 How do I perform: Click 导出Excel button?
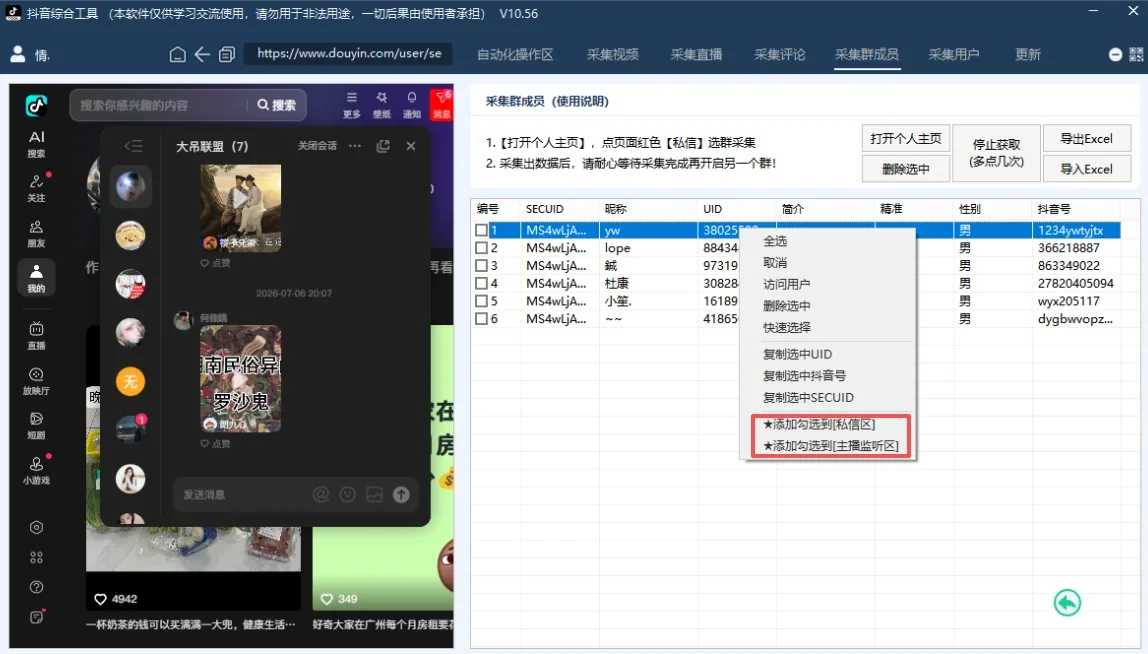[1086, 138]
